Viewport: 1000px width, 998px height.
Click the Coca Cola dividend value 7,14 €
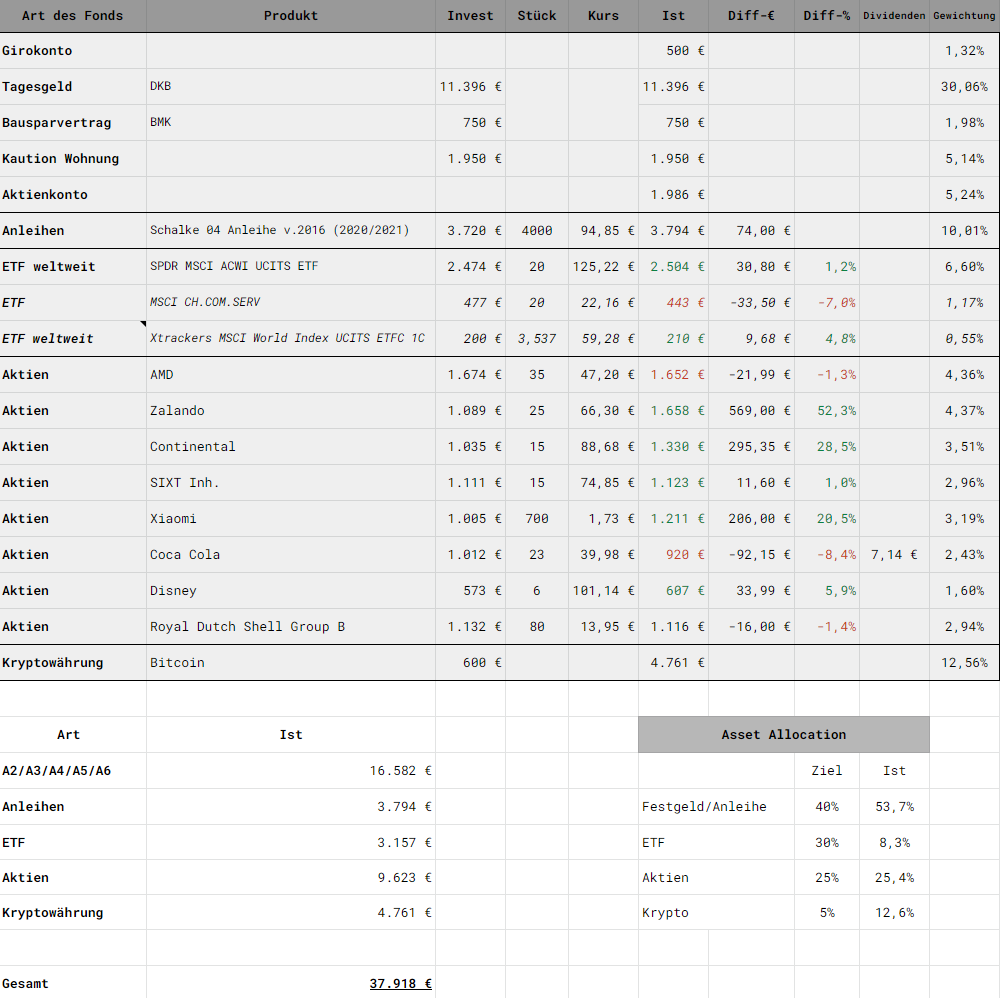(x=894, y=554)
